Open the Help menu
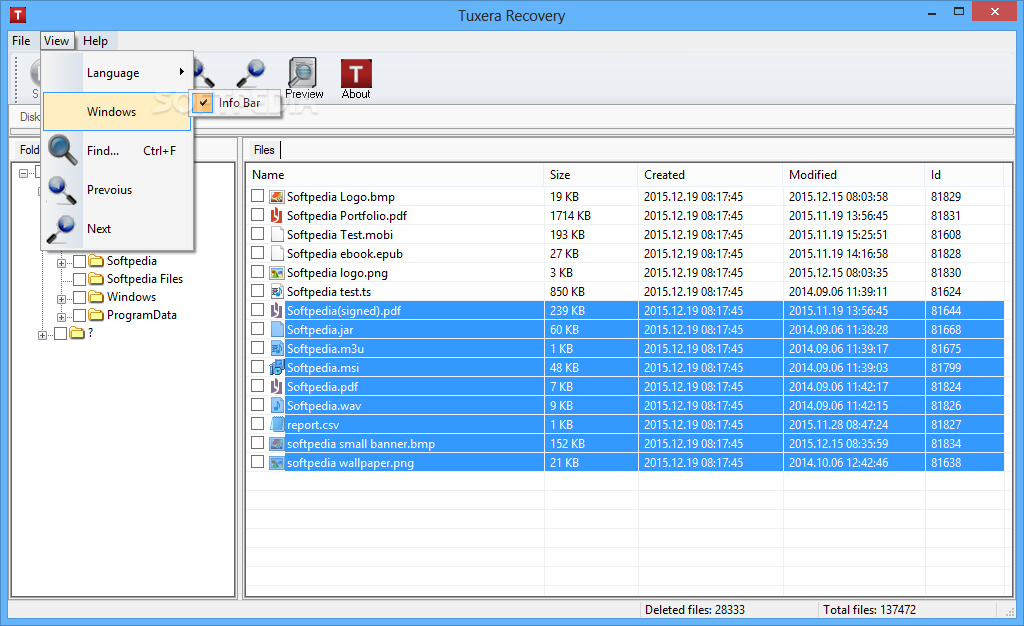 (95, 40)
